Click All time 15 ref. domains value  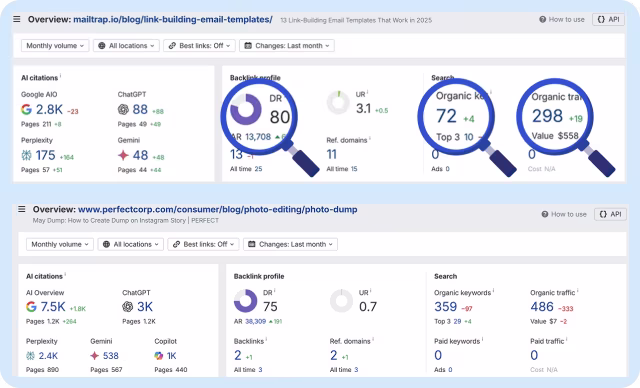pyautogui.click(x=354, y=169)
